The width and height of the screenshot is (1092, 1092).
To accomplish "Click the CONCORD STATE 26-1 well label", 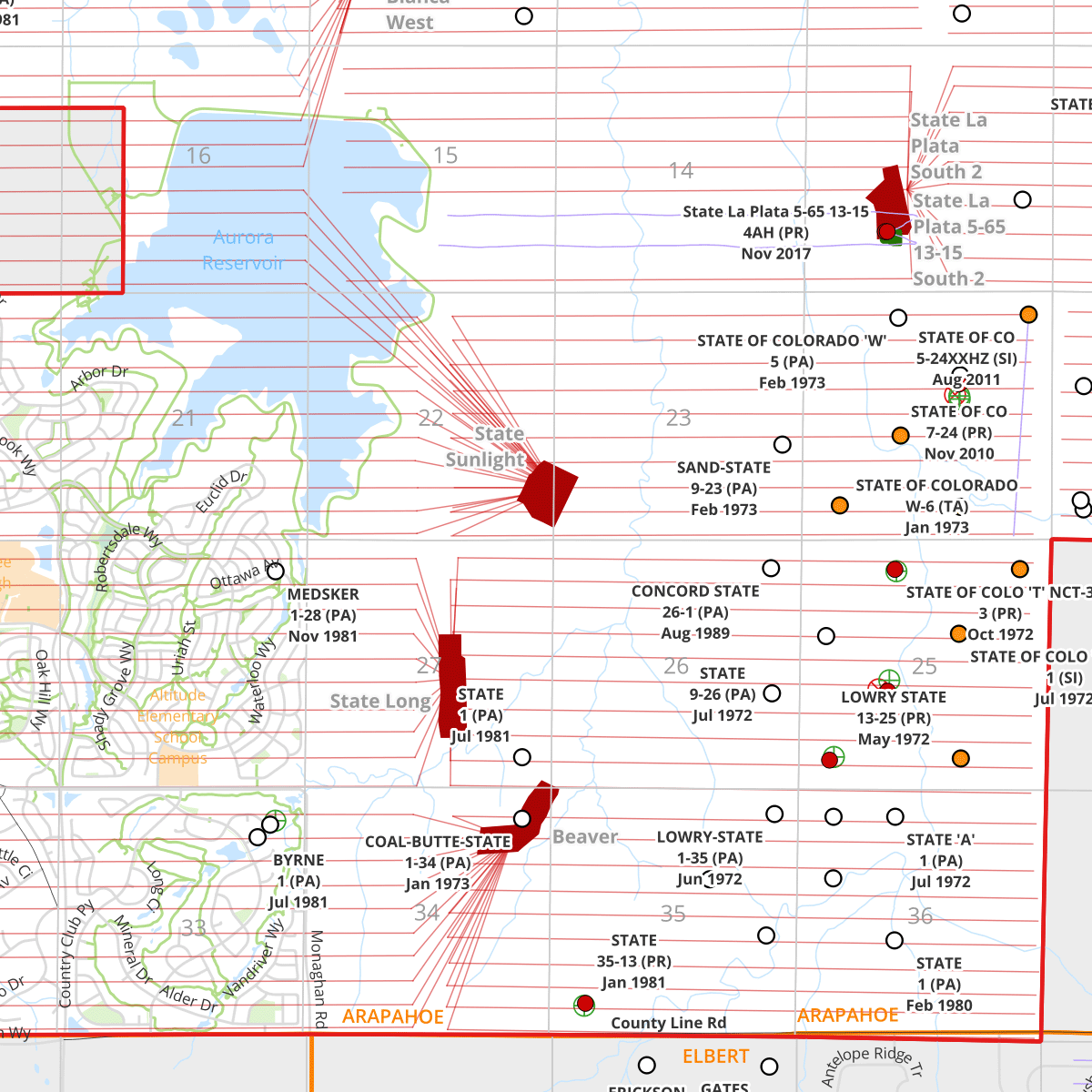I will tap(695, 612).
